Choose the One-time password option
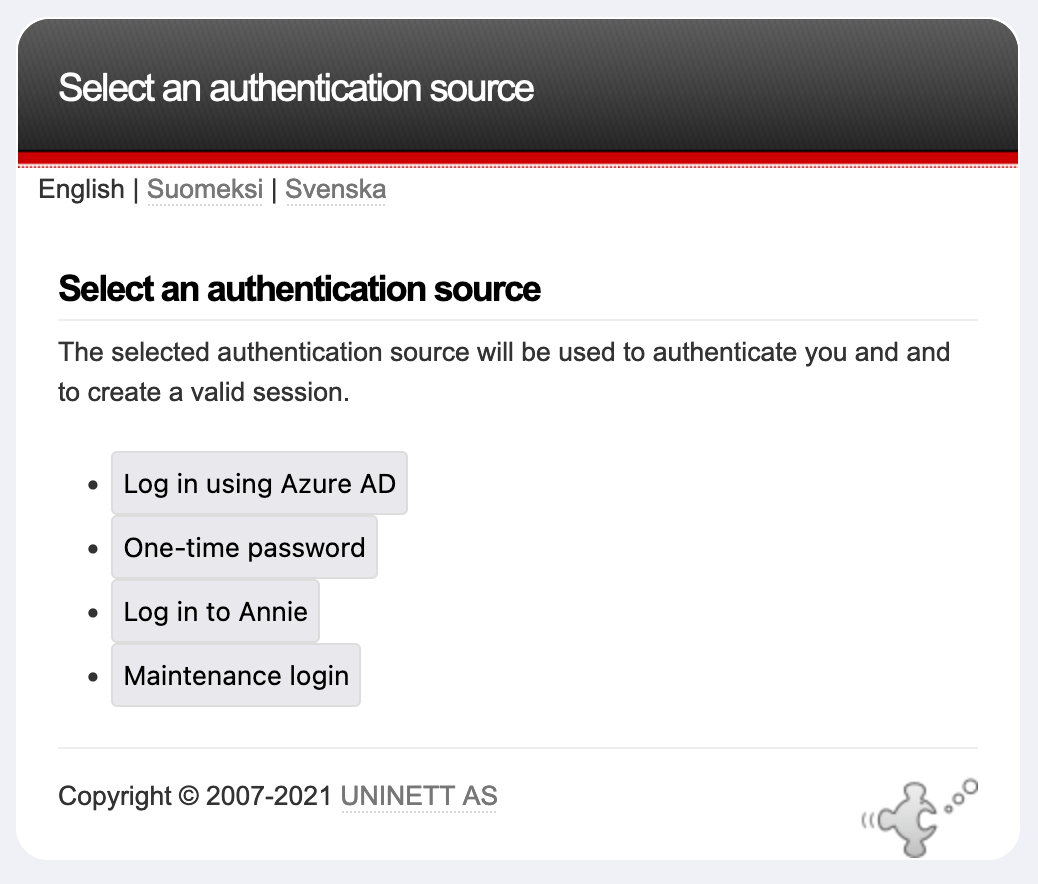 (244, 547)
